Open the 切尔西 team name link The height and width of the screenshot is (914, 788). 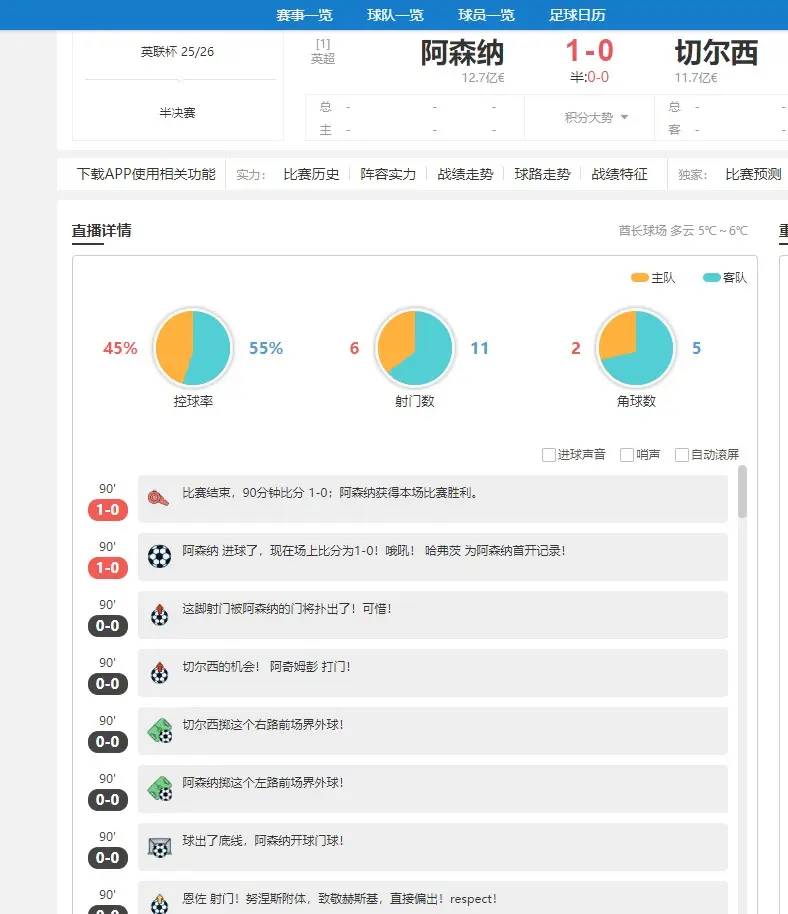pyautogui.click(x=717, y=53)
